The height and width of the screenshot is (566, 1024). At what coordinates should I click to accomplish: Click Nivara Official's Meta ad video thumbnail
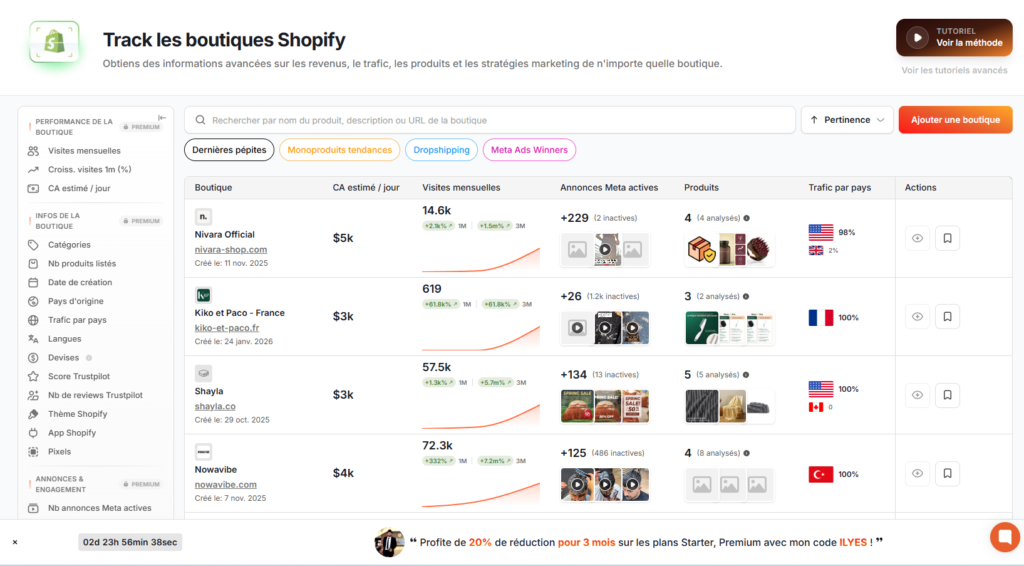point(605,249)
